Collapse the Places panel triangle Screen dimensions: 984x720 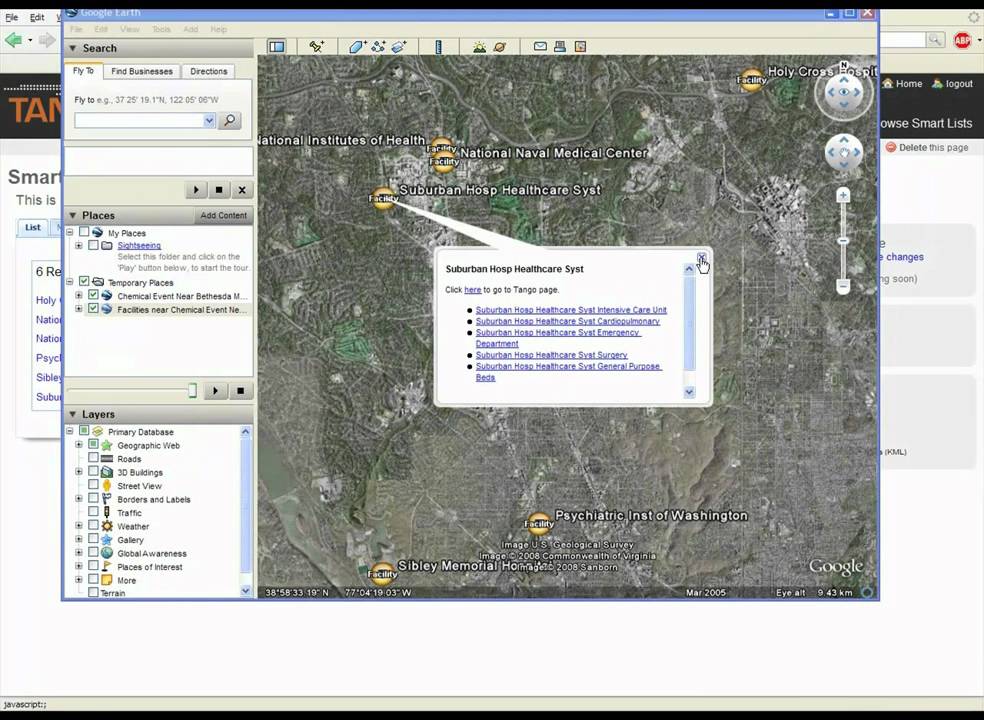click(73, 215)
